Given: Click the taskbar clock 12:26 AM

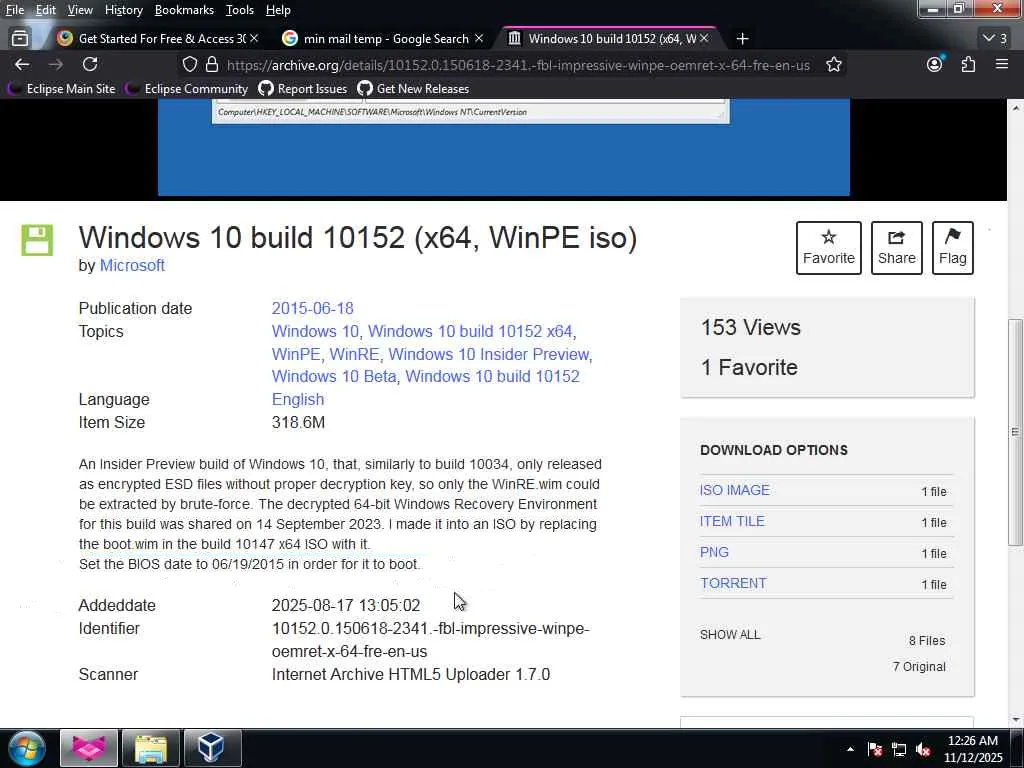Looking at the screenshot, I should [x=973, y=749].
